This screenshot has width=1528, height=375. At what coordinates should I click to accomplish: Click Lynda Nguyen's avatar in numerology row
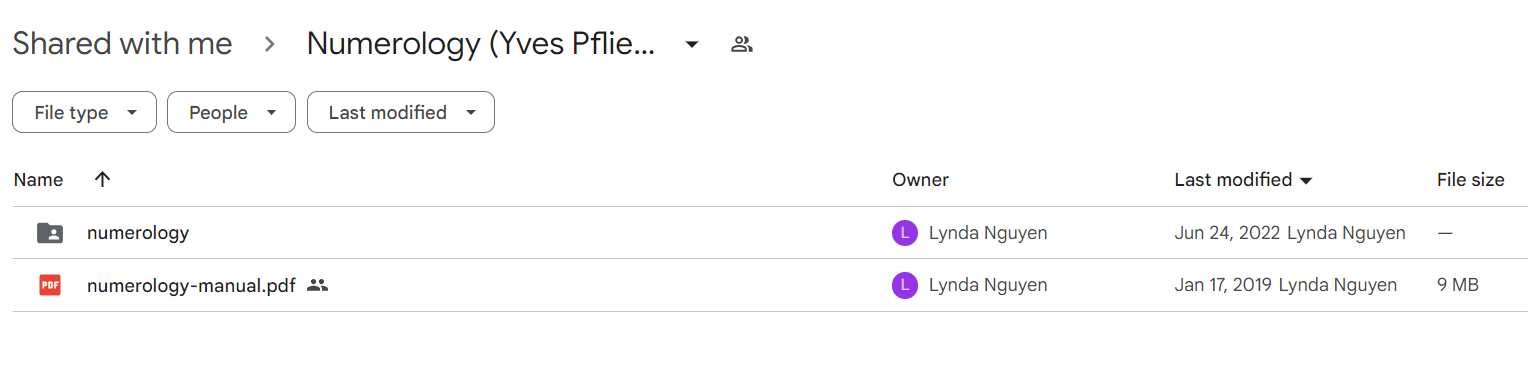[904, 233]
